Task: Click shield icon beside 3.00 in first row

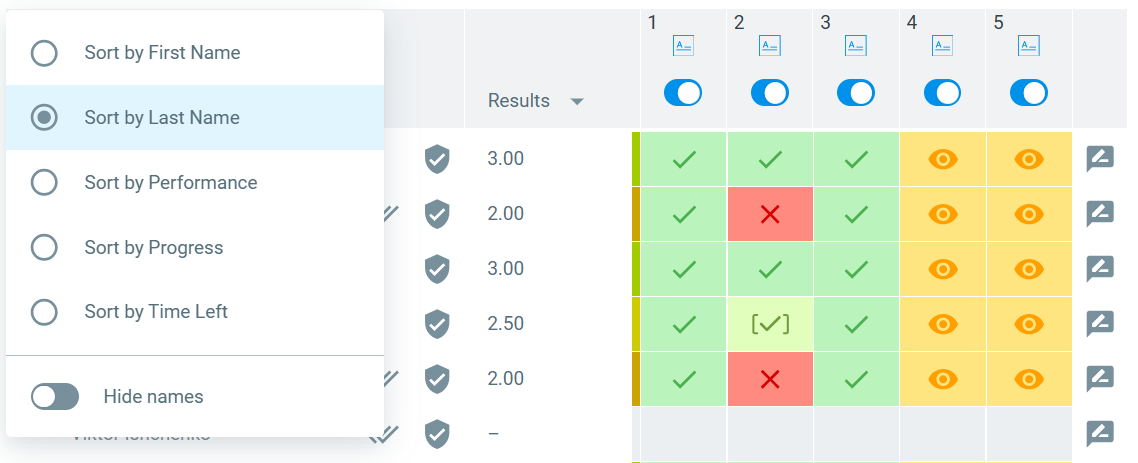Action: click(437, 158)
